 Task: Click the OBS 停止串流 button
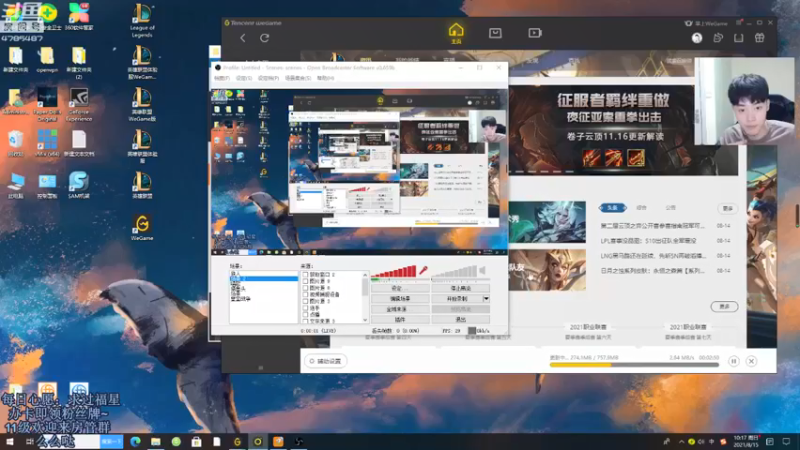pos(461,288)
